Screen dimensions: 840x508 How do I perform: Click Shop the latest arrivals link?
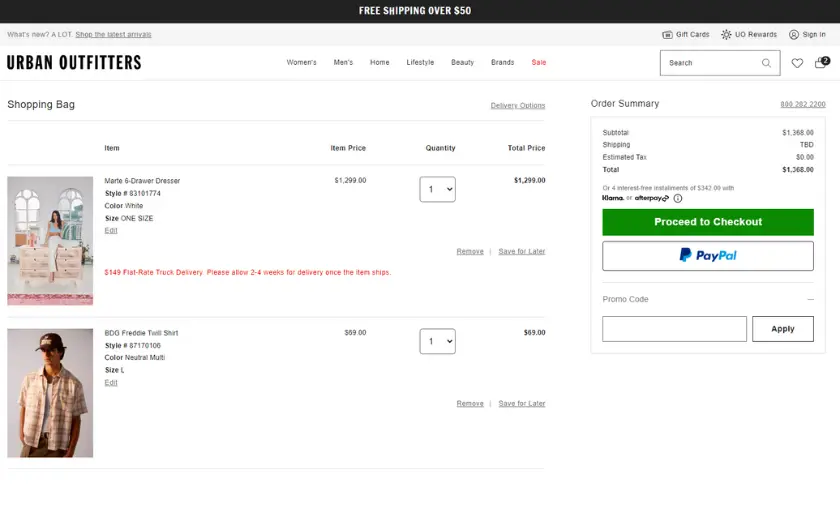[113, 34]
